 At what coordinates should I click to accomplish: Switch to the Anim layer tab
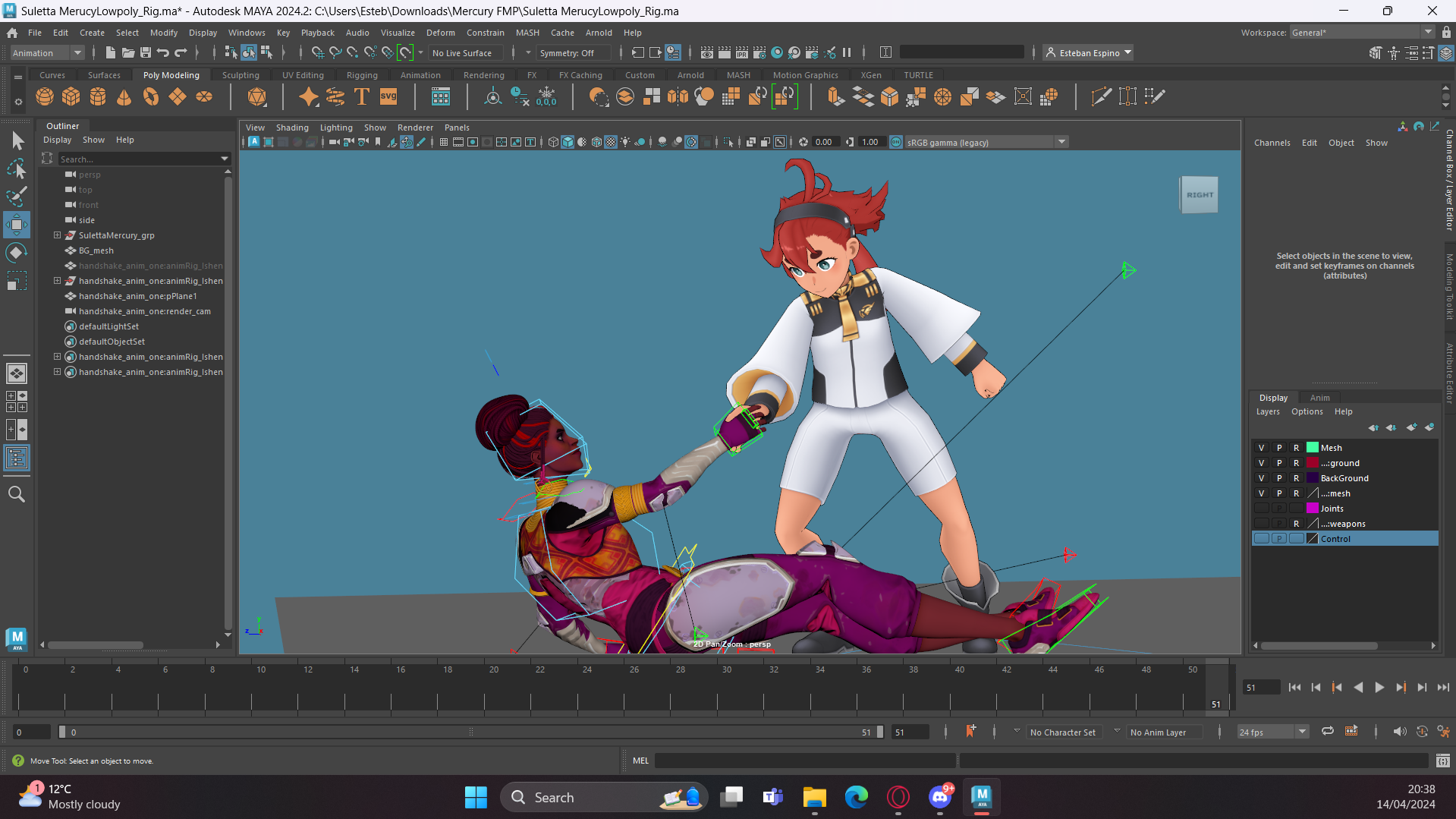click(1319, 398)
